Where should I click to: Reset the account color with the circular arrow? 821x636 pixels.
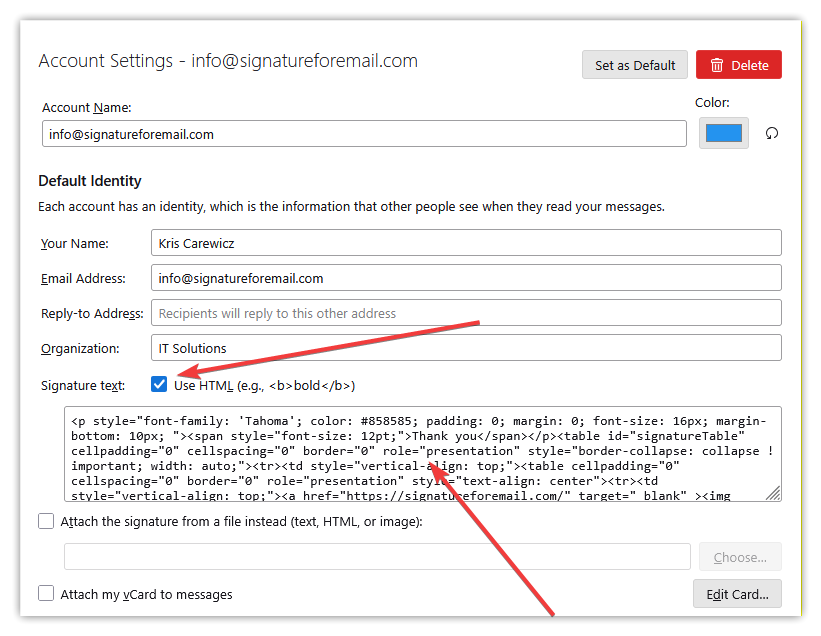[771, 134]
